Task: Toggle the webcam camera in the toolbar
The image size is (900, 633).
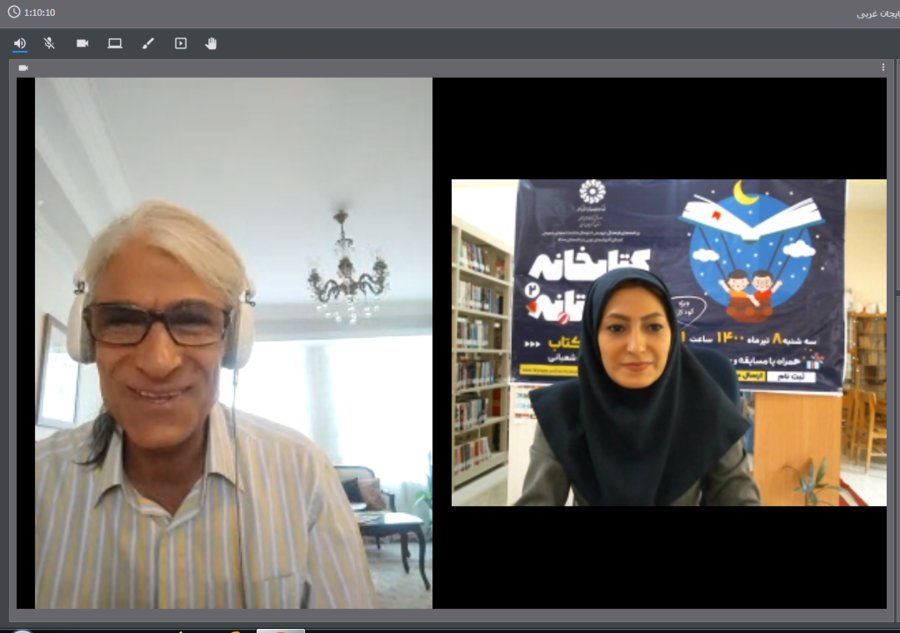Action: [82, 43]
